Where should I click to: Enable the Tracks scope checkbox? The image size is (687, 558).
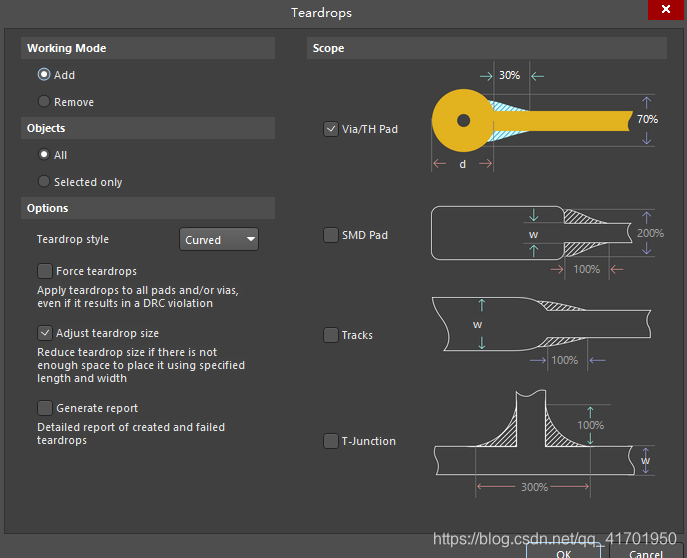(331, 335)
